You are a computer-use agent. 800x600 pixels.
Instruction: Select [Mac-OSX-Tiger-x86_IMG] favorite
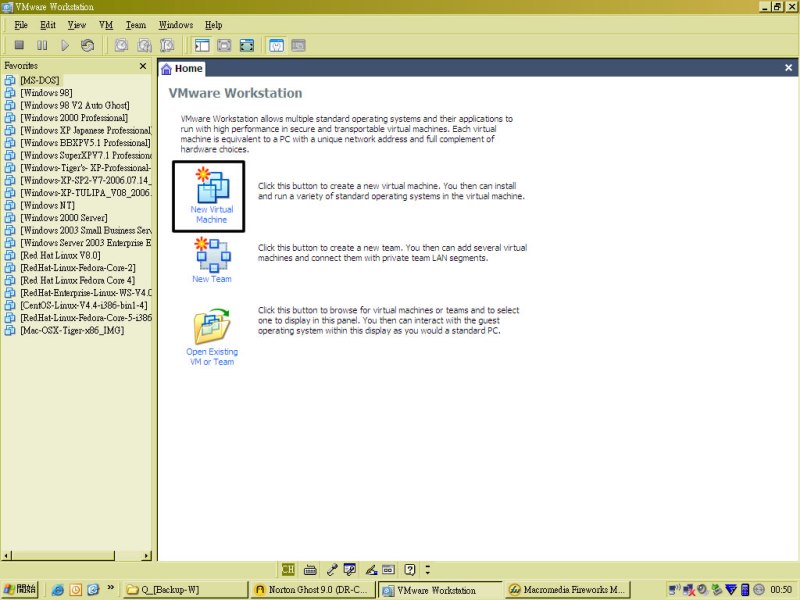tap(72, 330)
